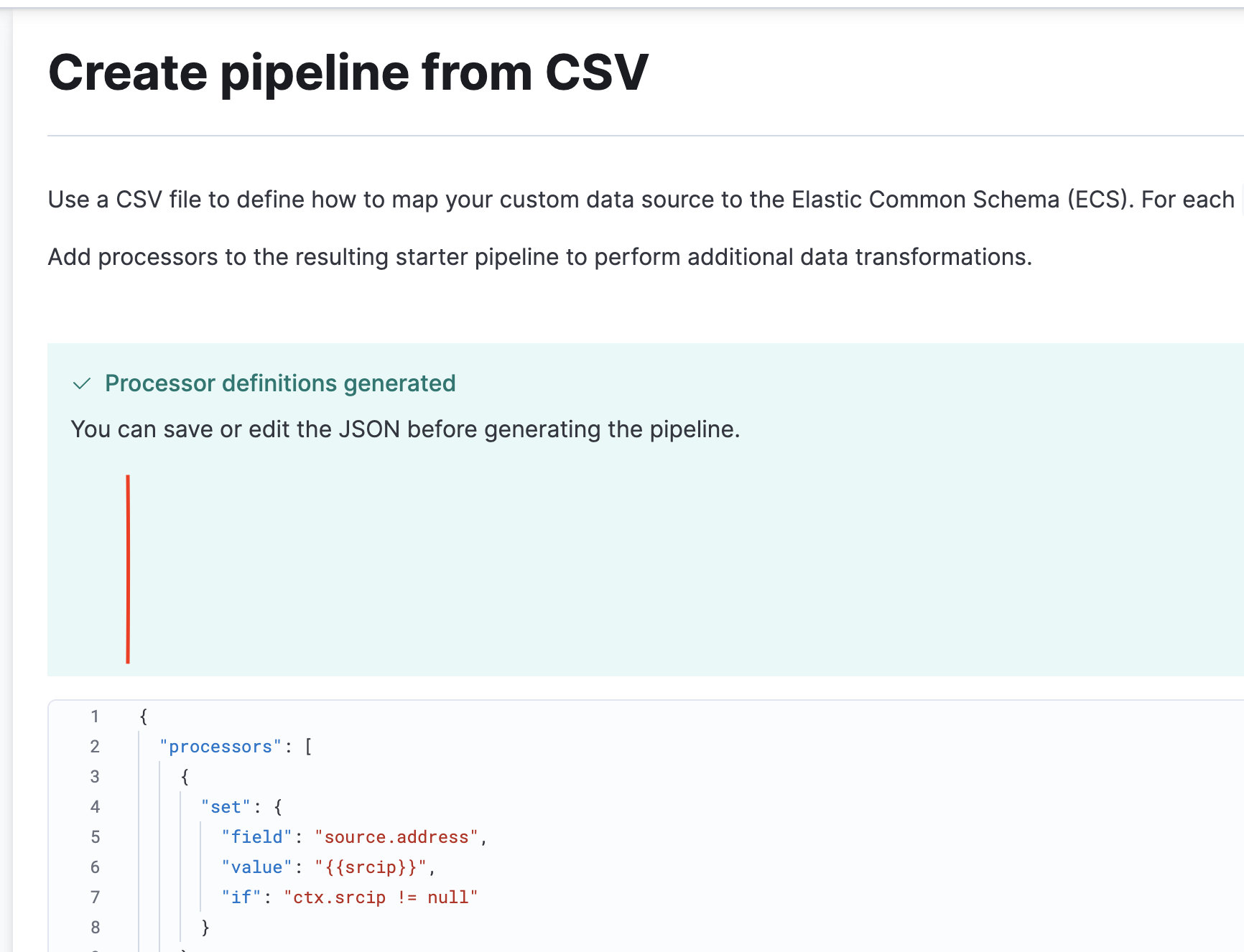
Task: Click the "Processor definitions generated" callout title
Action: [280, 383]
